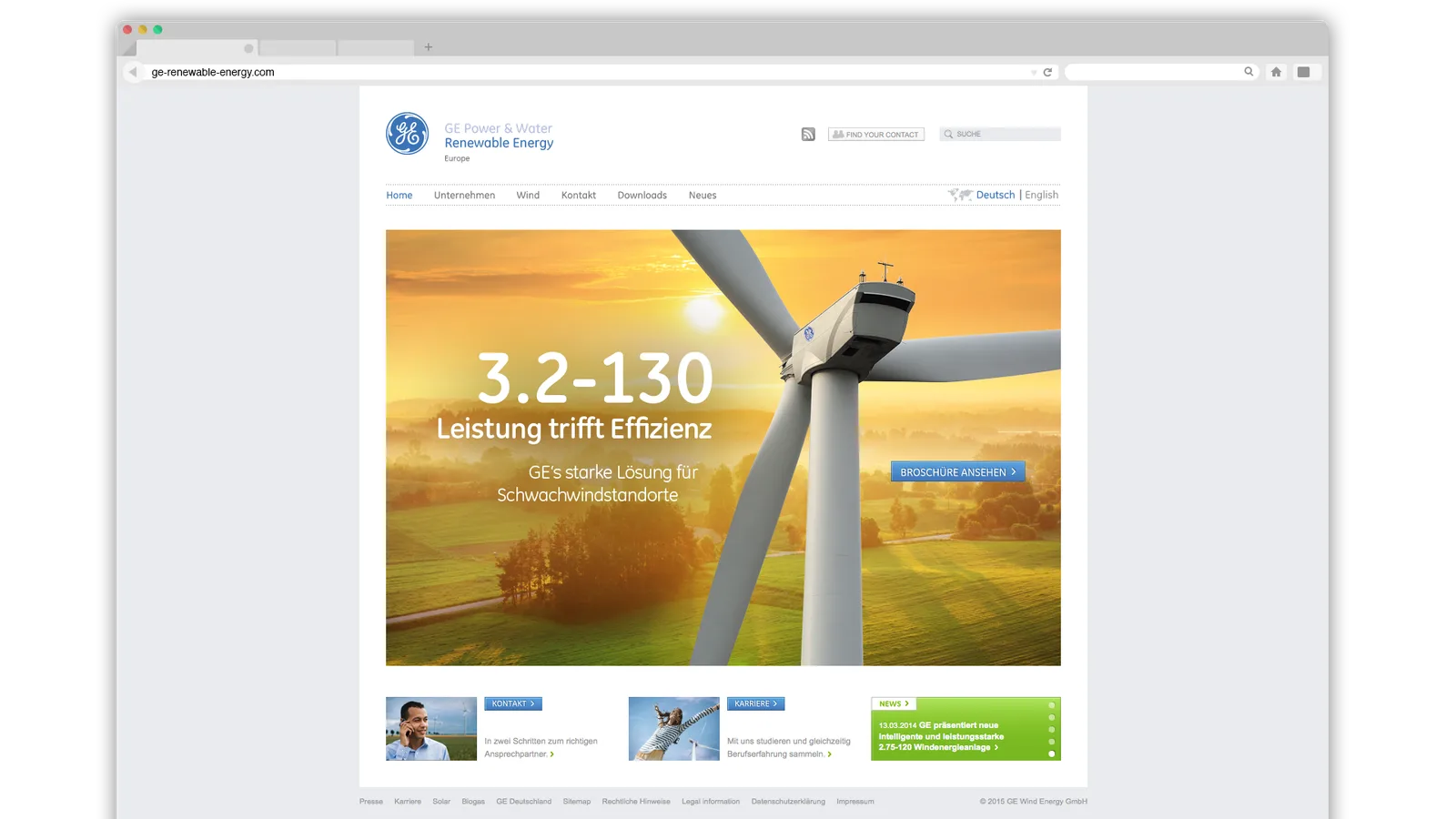Click the blue KARRIERE button

[x=755, y=703]
